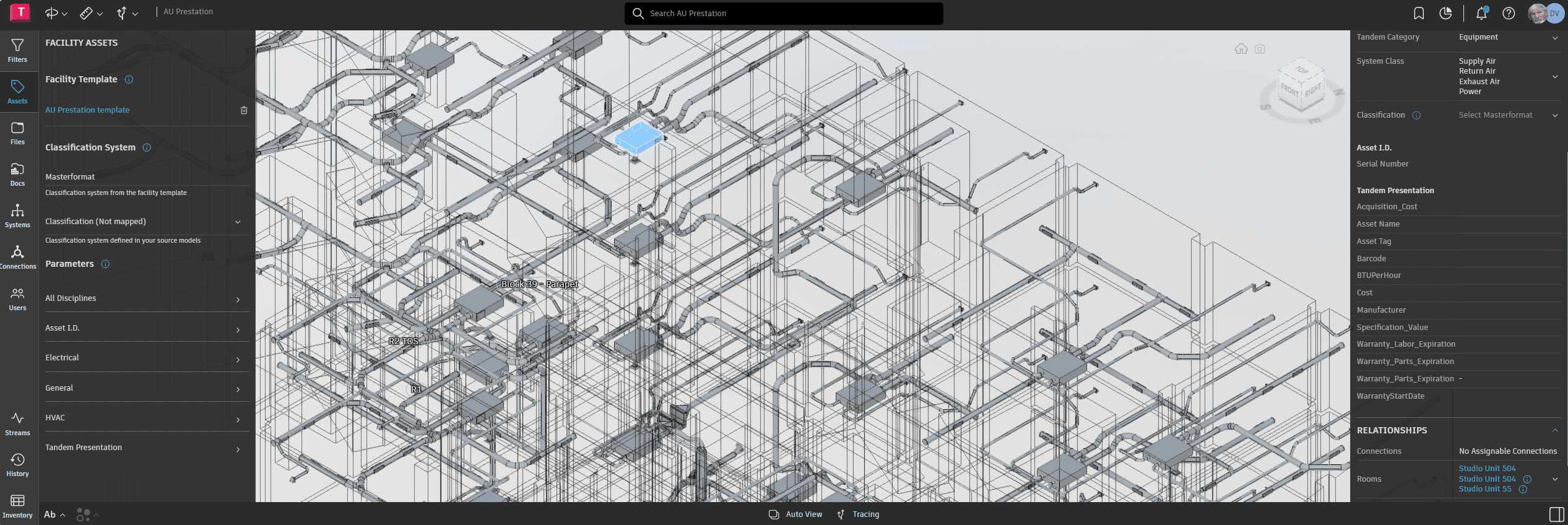
Task: Open the History panel
Action: [17, 464]
